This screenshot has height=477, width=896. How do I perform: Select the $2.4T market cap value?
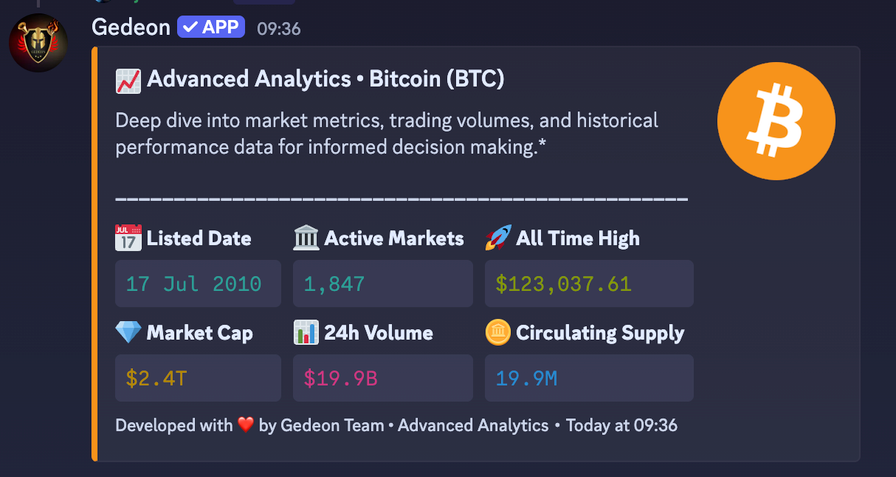tap(198, 378)
